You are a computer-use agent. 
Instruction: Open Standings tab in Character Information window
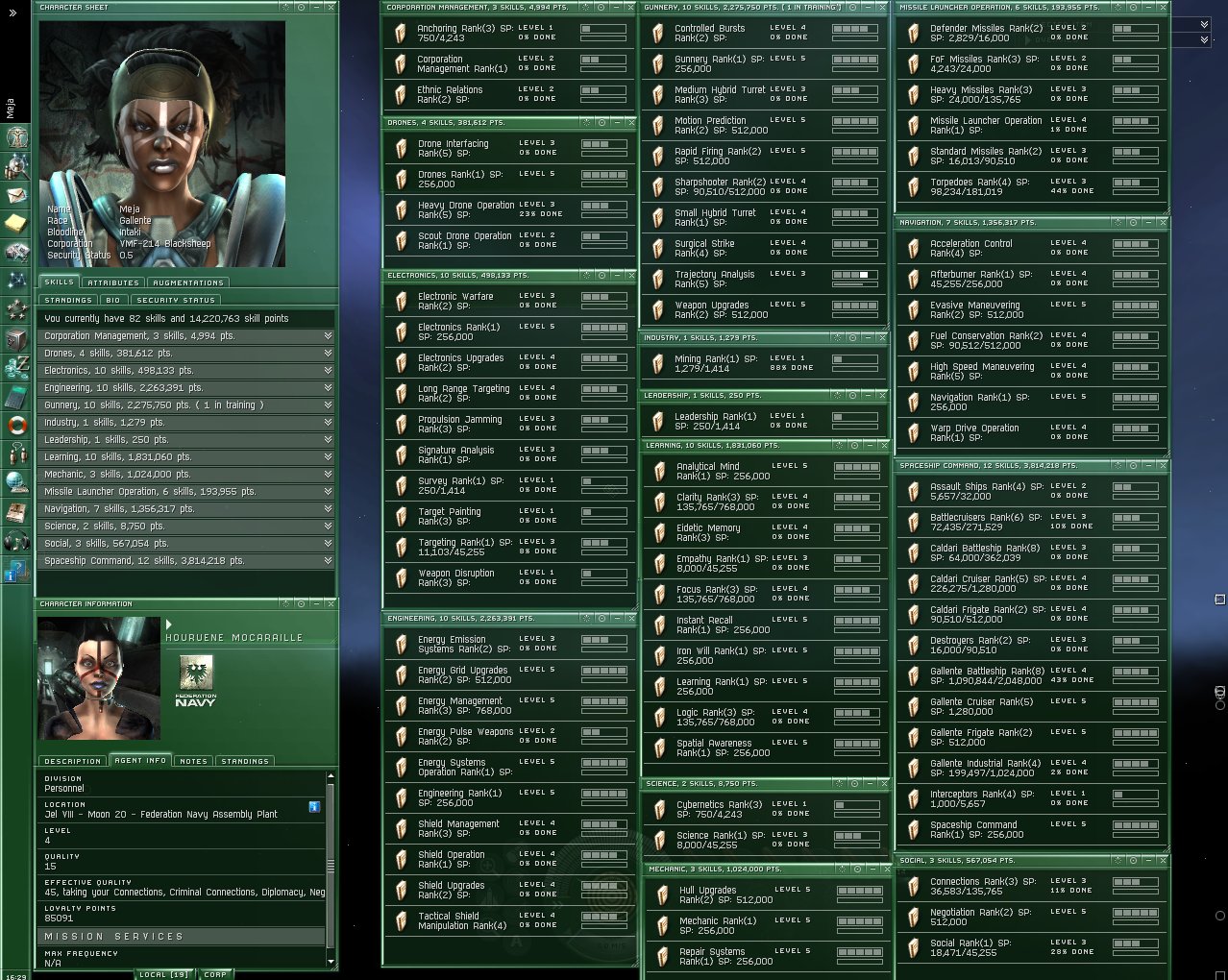click(x=245, y=761)
